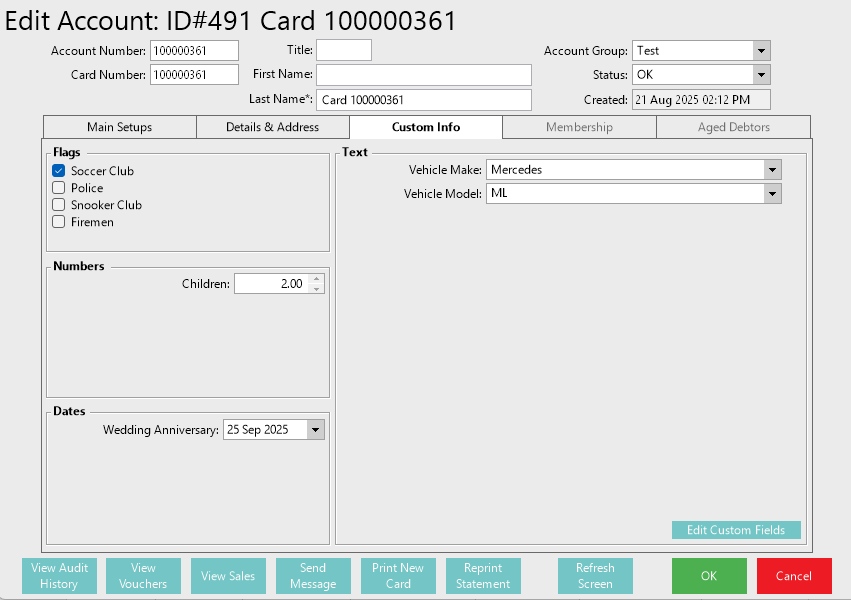851x600 pixels.
Task: Check the Firemen flag
Action: (x=59, y=222)
